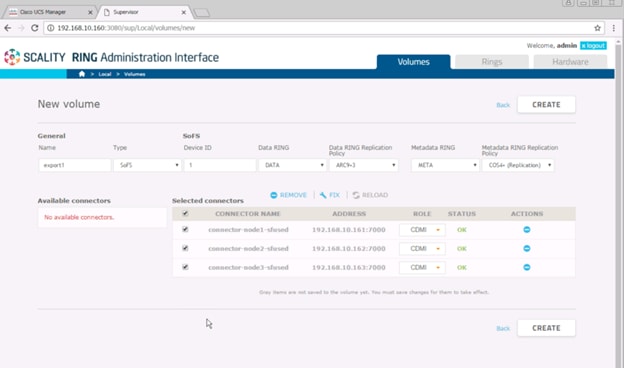Open the Type dropdown showing SoFS

pyautogui.click(x=147, y=165)
